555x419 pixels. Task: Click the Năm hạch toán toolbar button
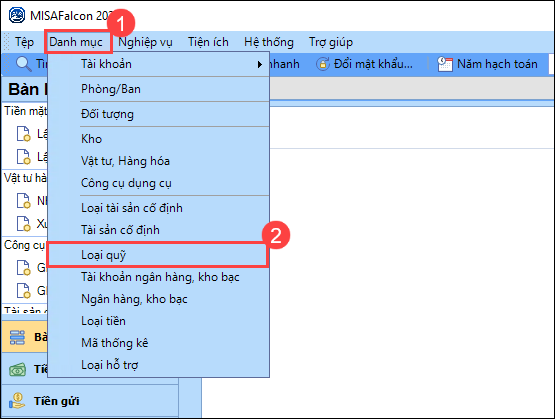pyautogui.click(x=487, y=64)
